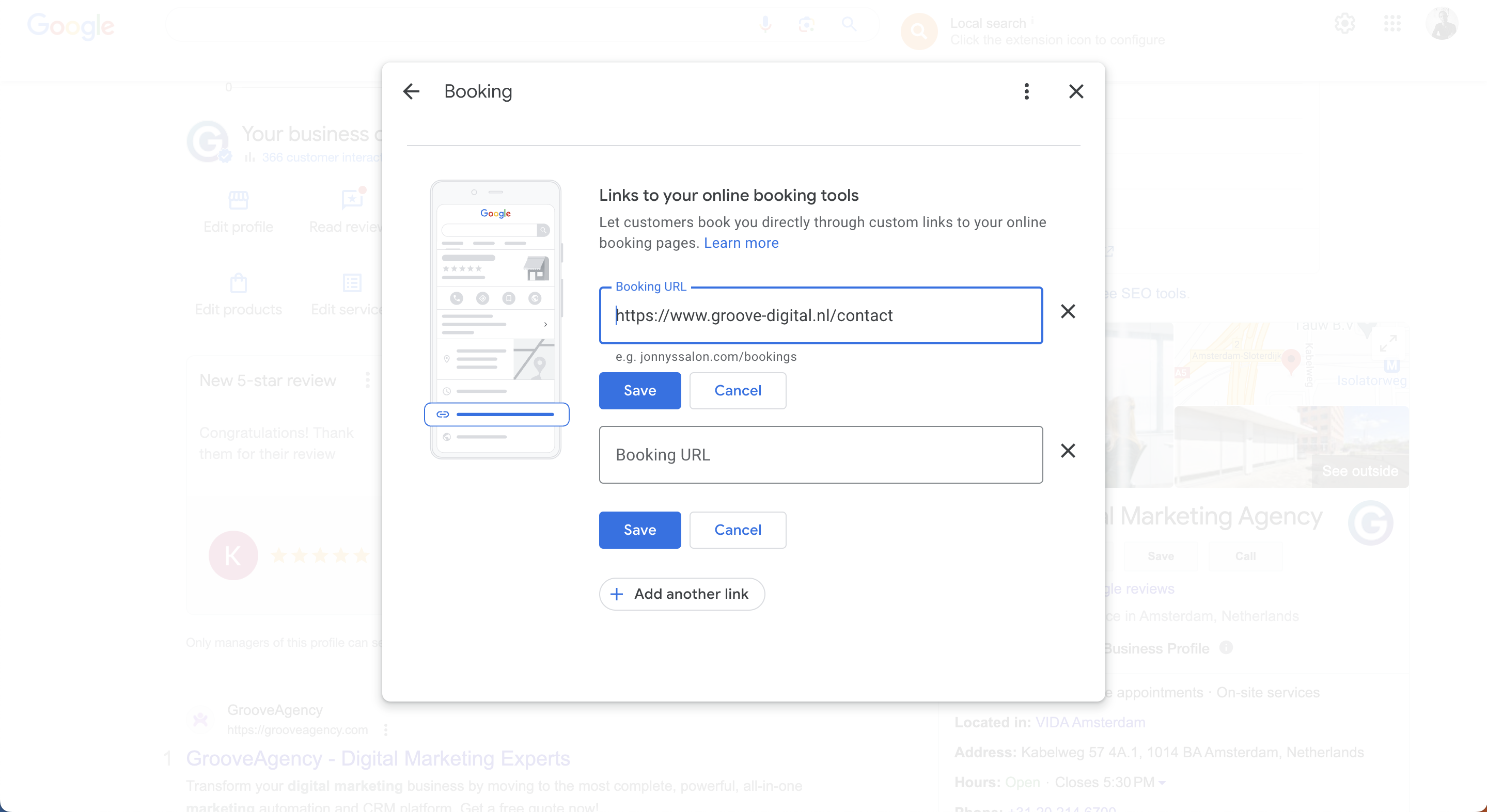This screenshot has height=812, width=1487.
Task: Click the voice search microphone icon
Action: [765, 24]
